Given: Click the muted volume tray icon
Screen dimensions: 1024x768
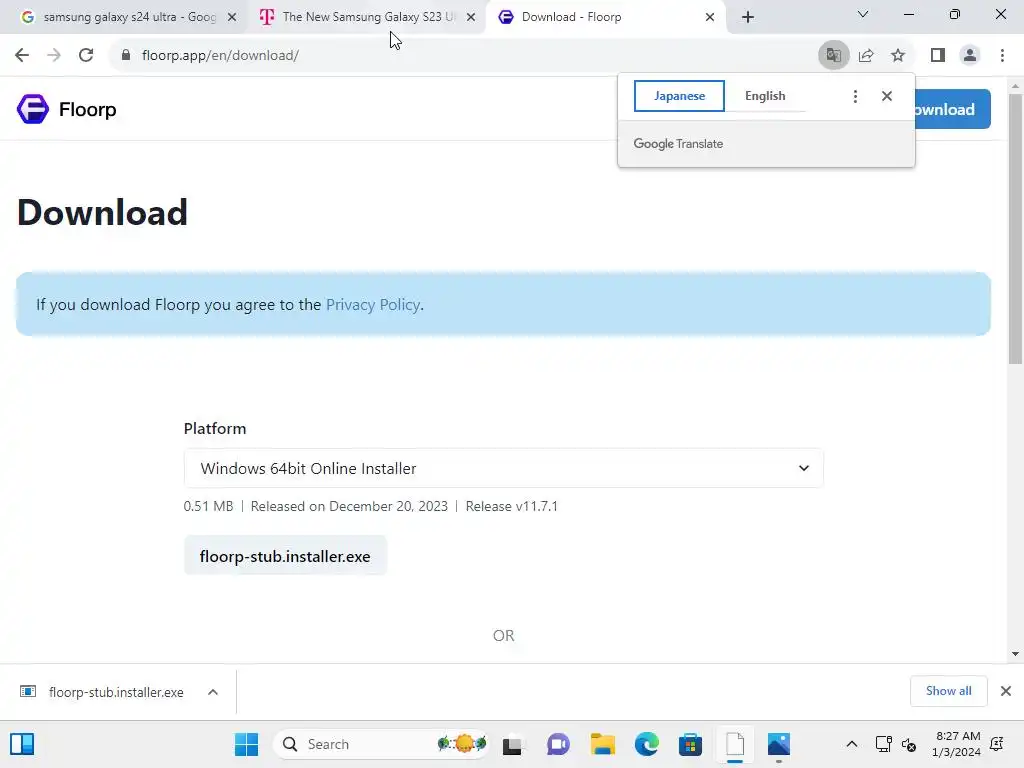Looking at the screenshot, I should tap(909, 744).
